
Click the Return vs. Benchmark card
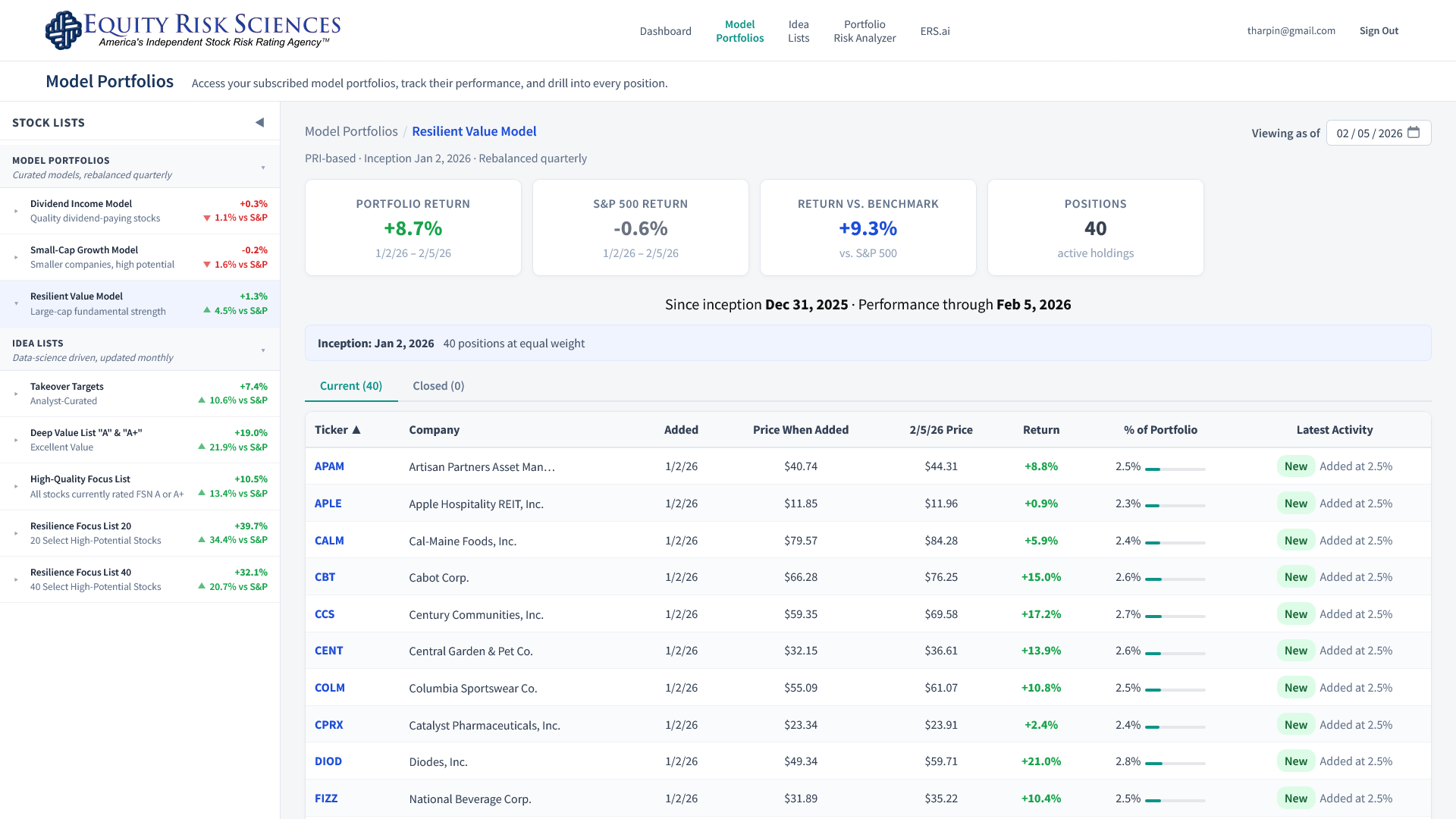868,227
